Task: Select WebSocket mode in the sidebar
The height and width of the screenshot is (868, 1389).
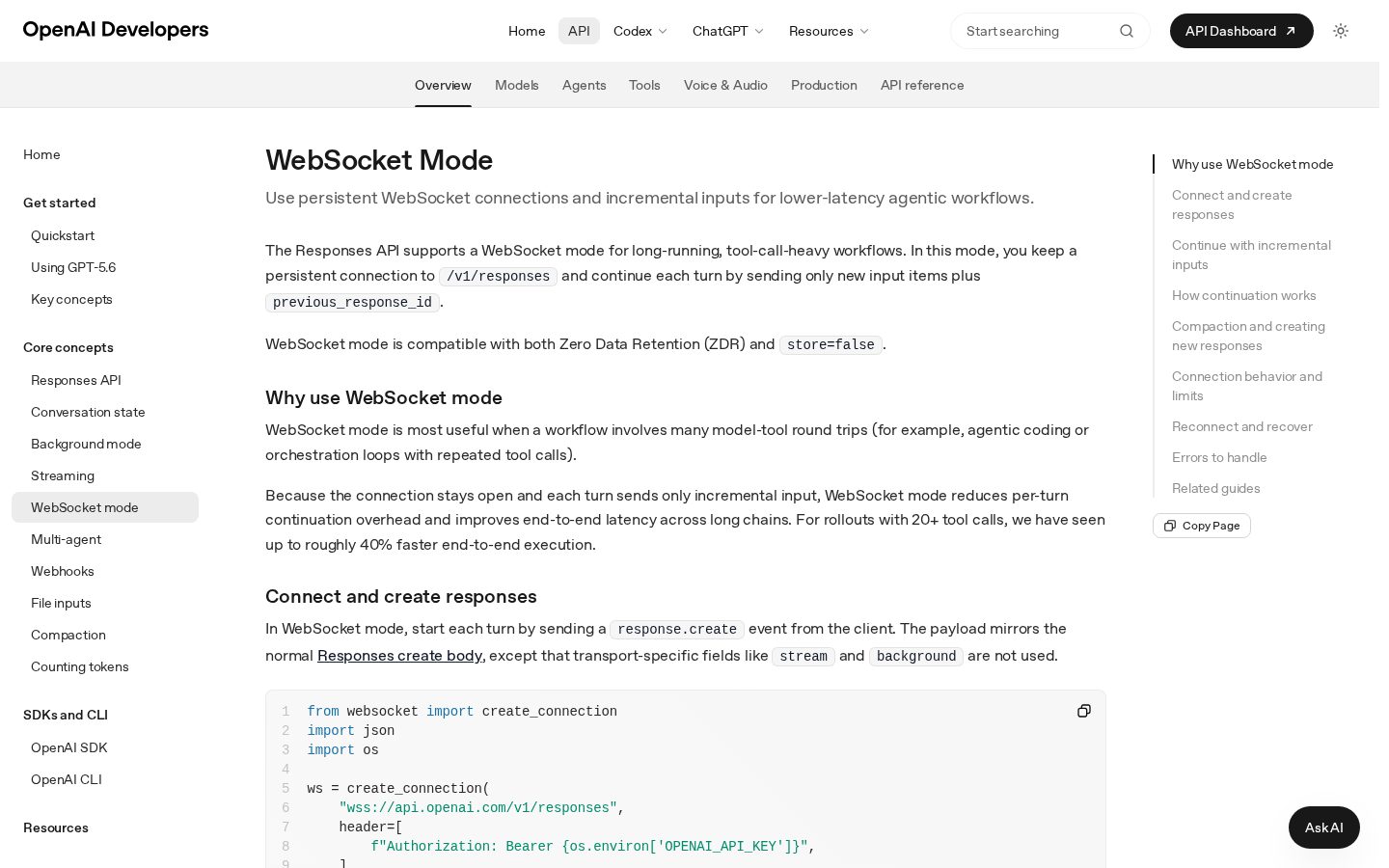Action: [105, 507]
